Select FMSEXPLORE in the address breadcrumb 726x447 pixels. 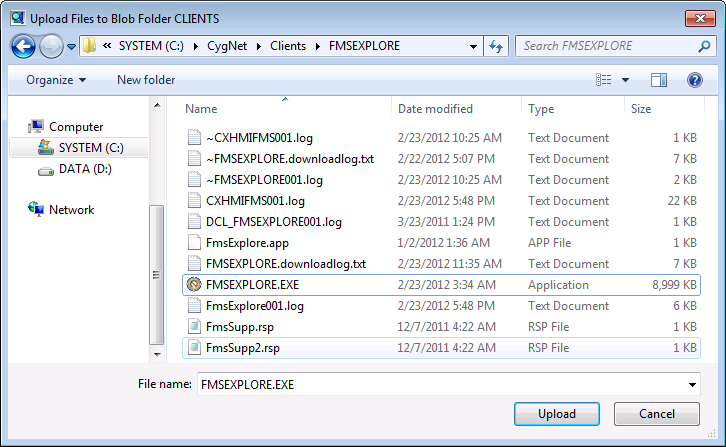tap(364, 46)
